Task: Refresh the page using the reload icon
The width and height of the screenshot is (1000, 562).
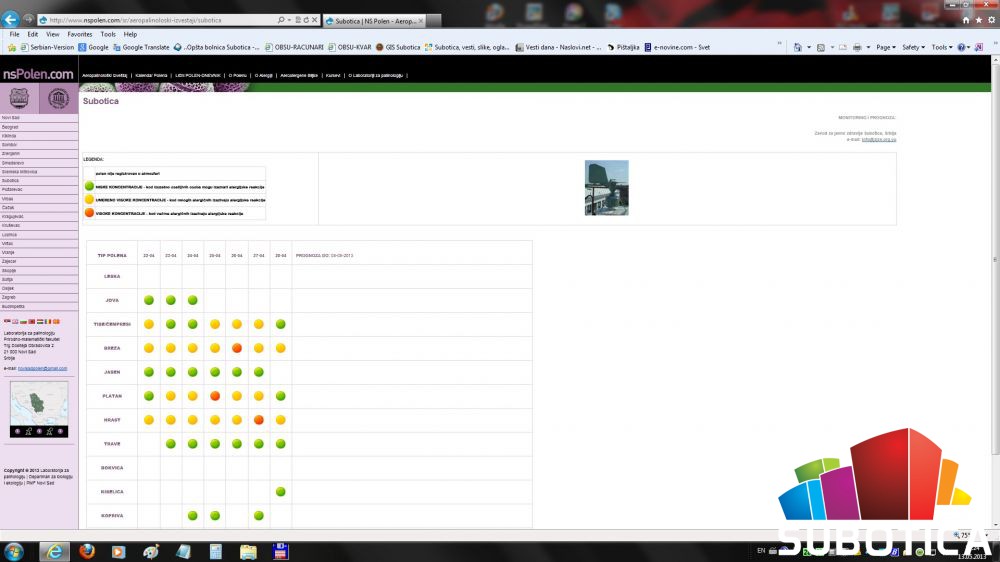Action: pos(306,20)
